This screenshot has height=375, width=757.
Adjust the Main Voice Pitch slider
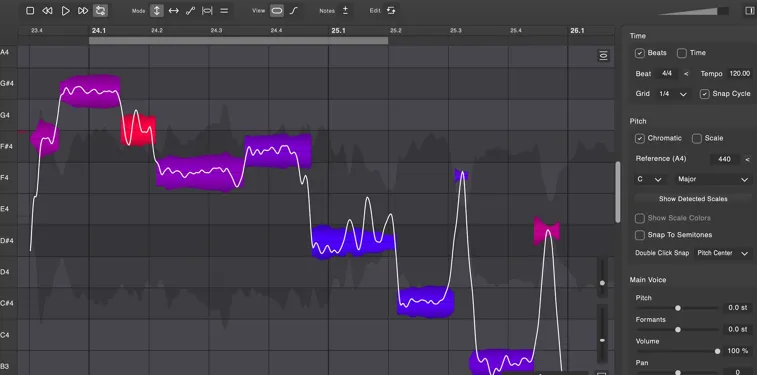[678, 308]
